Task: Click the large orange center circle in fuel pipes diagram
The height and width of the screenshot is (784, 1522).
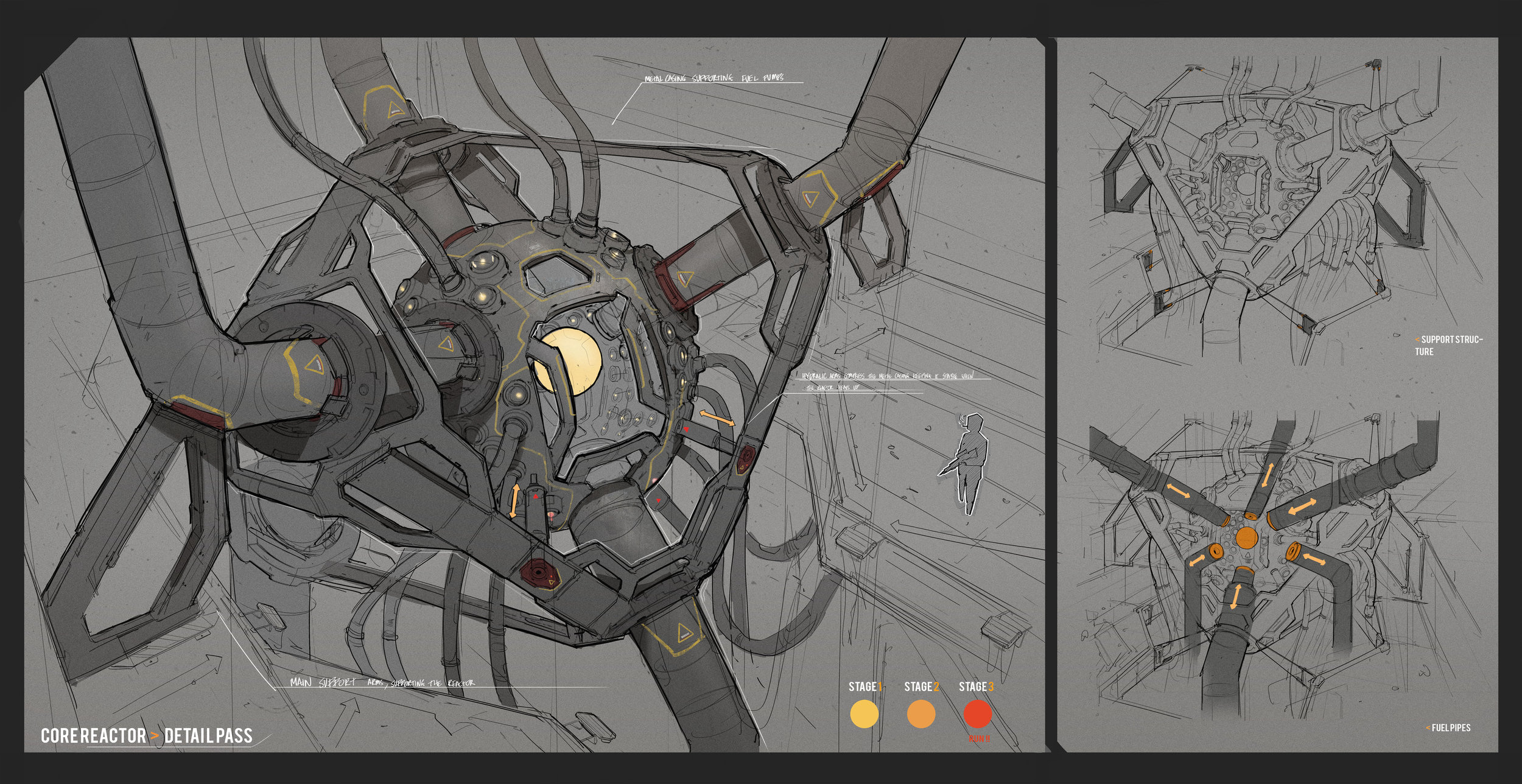Action: coord(1246,539)
